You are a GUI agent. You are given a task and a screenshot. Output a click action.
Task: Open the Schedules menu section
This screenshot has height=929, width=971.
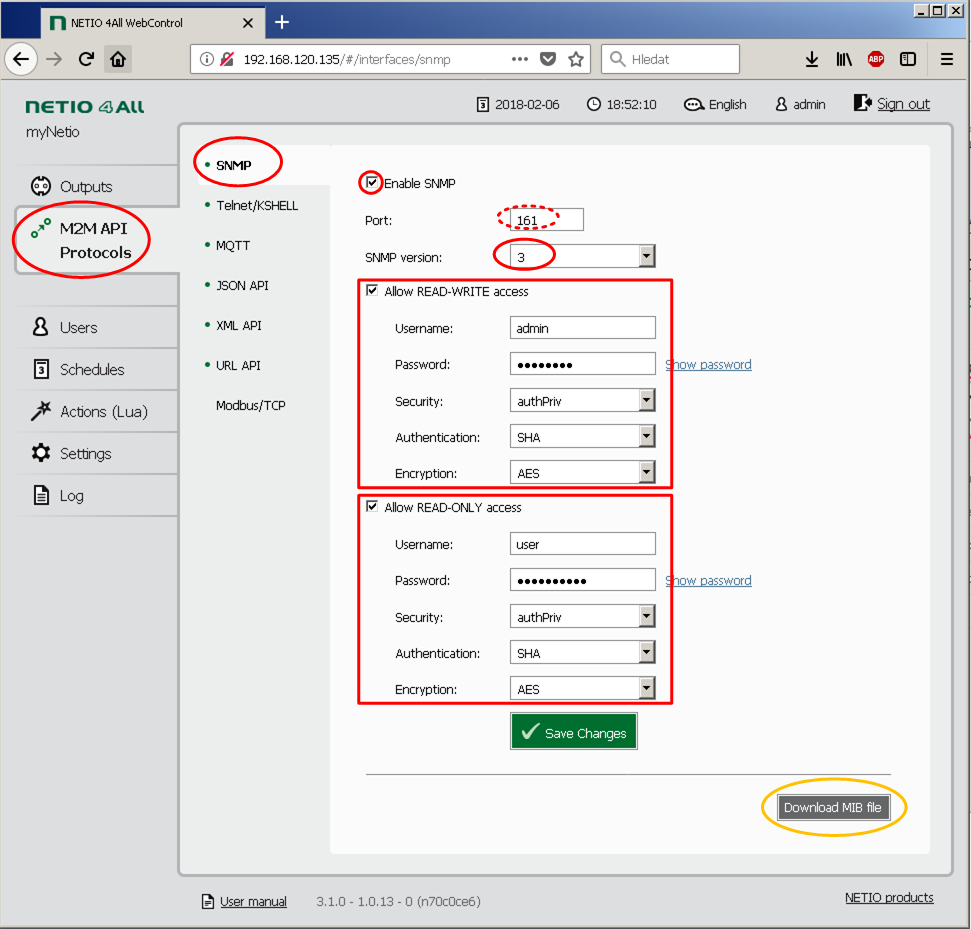point(92,369)
